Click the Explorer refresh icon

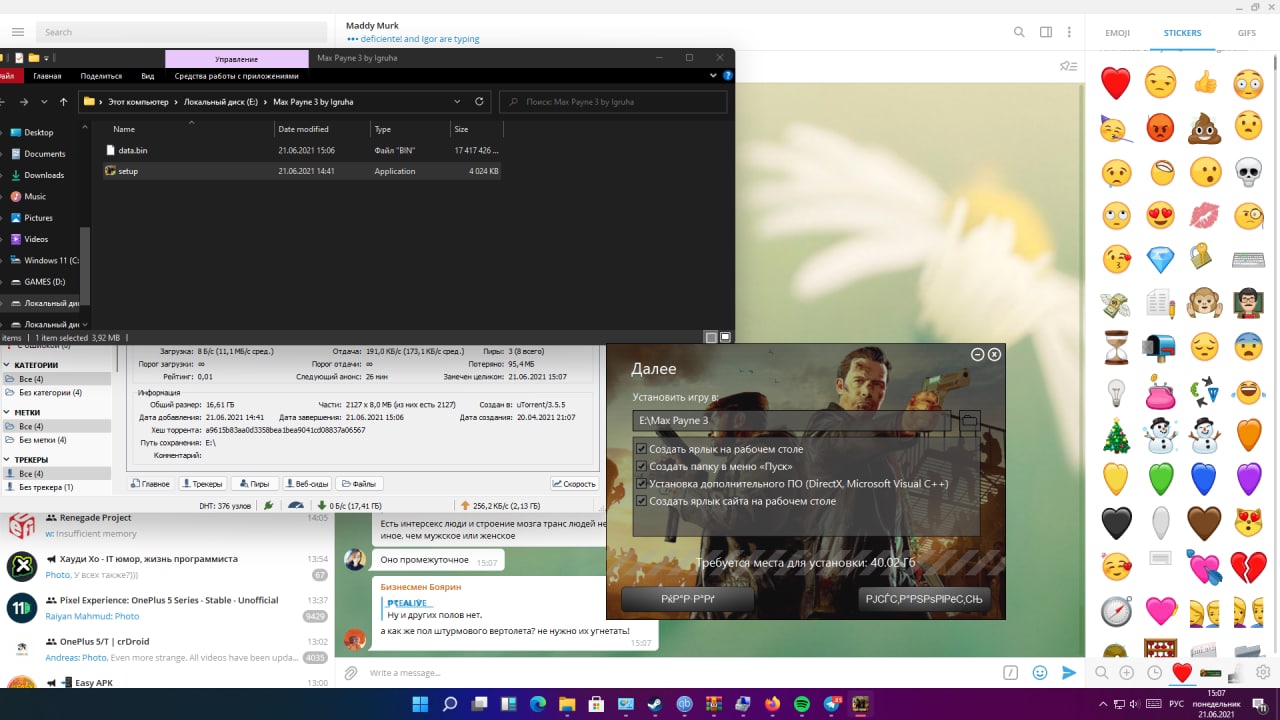coord(479,101)
